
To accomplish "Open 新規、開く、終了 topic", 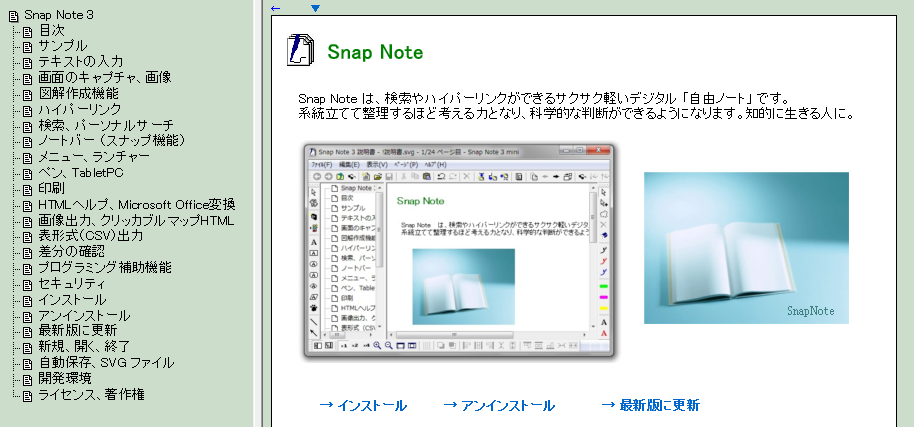I will [x=84, y=347].
